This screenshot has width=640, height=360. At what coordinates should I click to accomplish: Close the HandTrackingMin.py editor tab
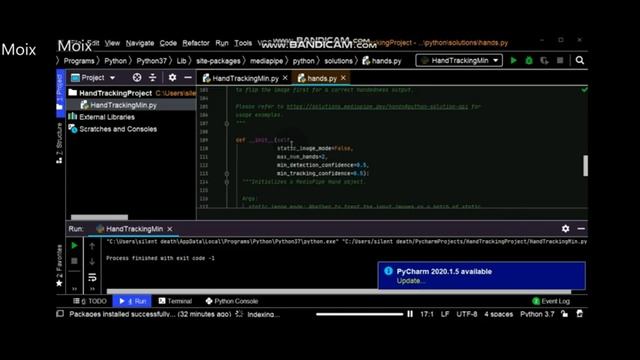(x=285, y=78)
